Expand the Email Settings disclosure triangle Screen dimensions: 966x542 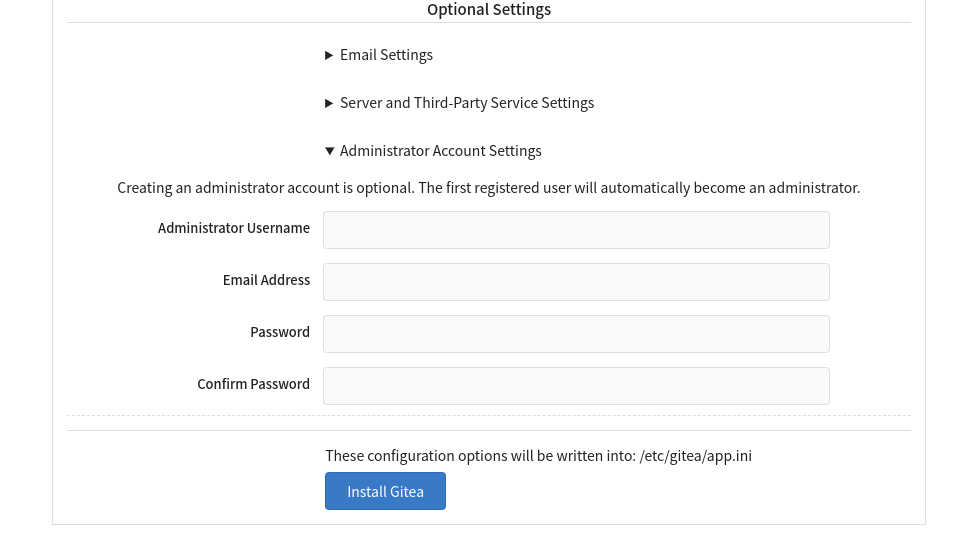(x=329, y=55)
